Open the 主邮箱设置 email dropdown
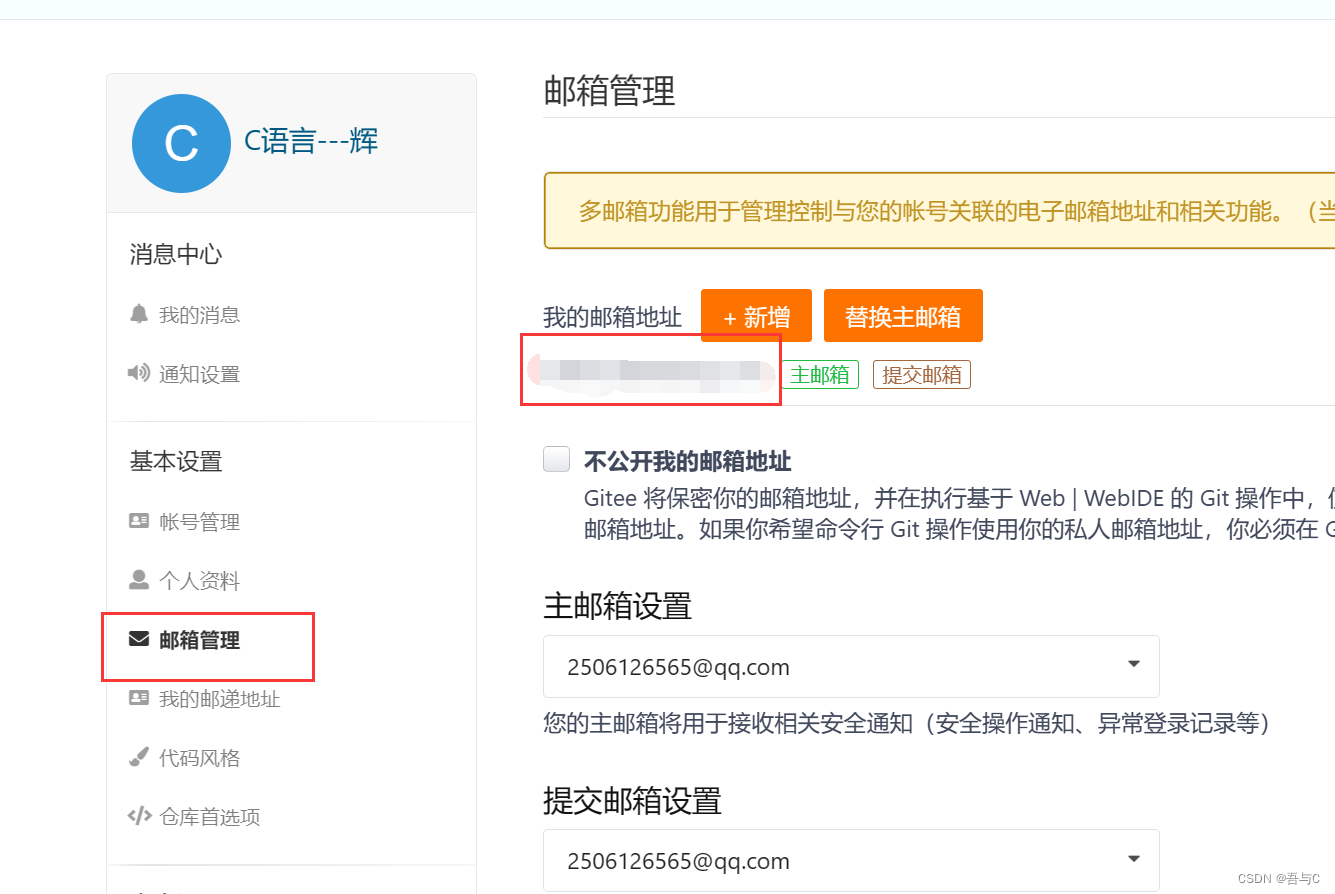The height and width of the screenshot is (894, 1335). point(851,666)
